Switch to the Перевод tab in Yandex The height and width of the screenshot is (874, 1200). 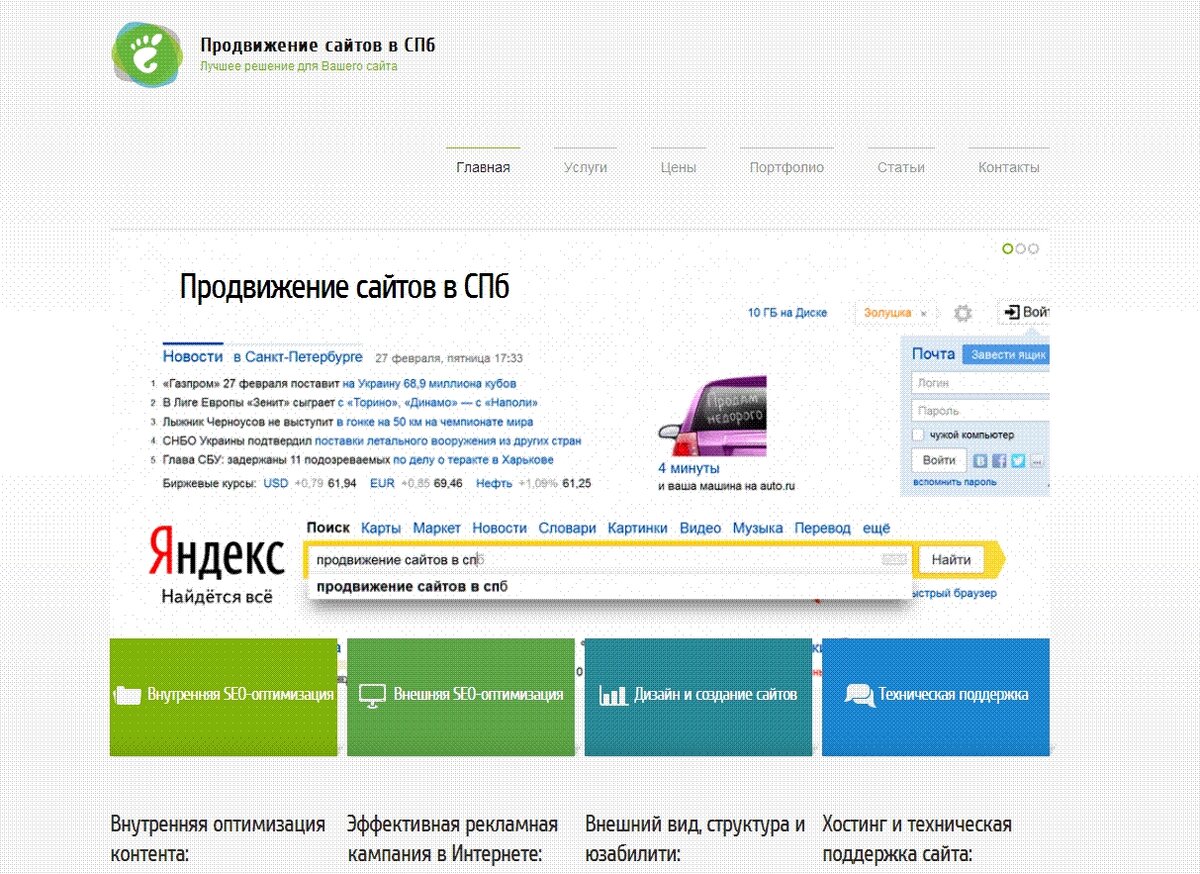tap(822, 528)
